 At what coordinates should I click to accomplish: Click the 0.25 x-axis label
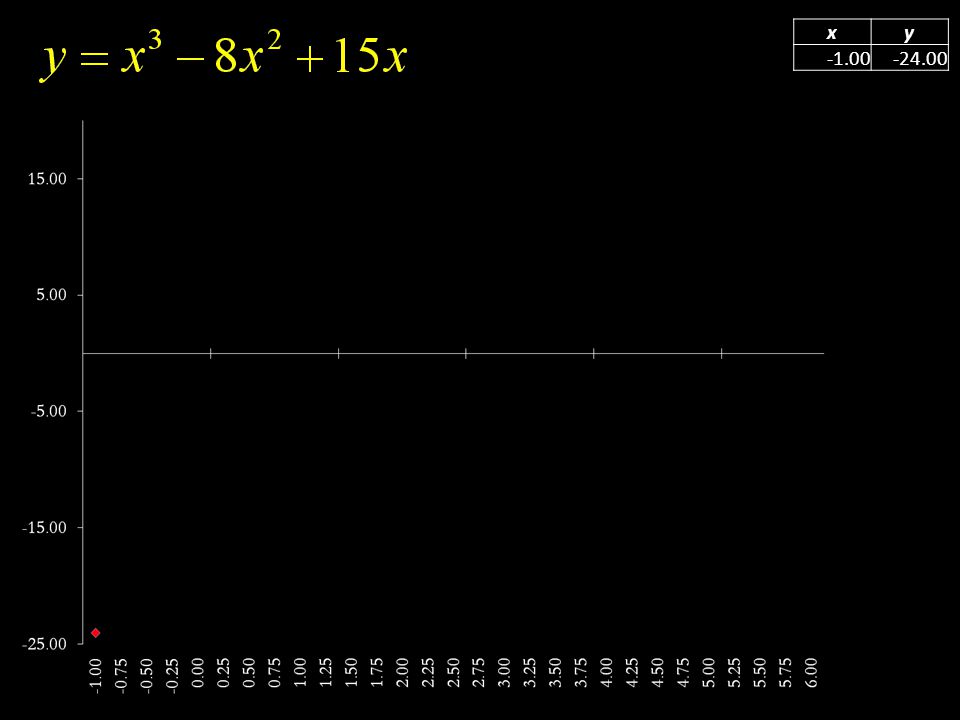click(223, 672)
